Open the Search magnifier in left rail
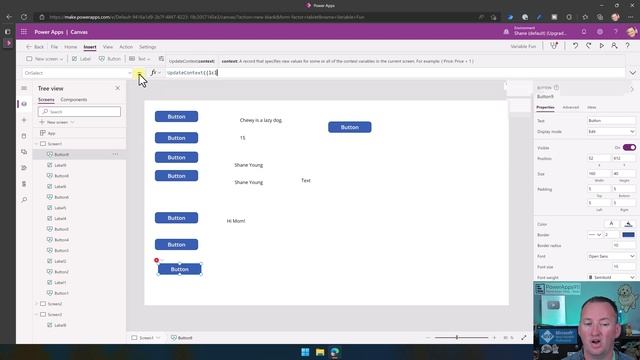The image size is (640, 360). coord(24,200)
